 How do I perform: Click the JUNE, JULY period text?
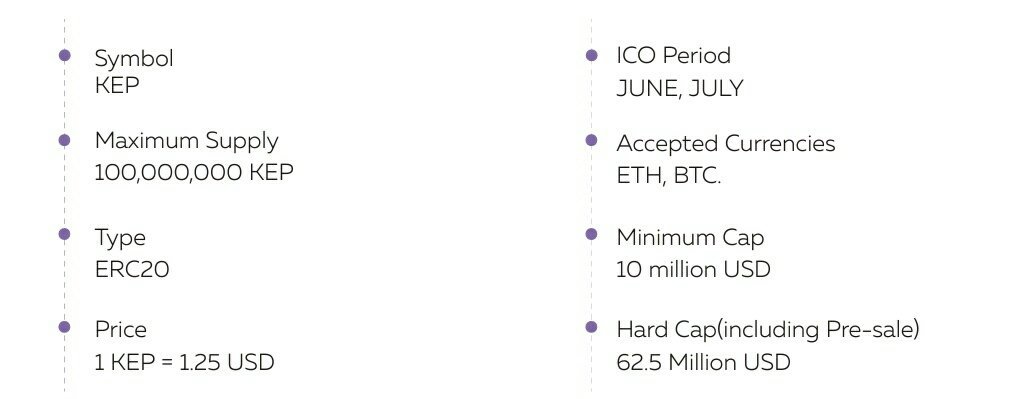(x=680, y=89)
